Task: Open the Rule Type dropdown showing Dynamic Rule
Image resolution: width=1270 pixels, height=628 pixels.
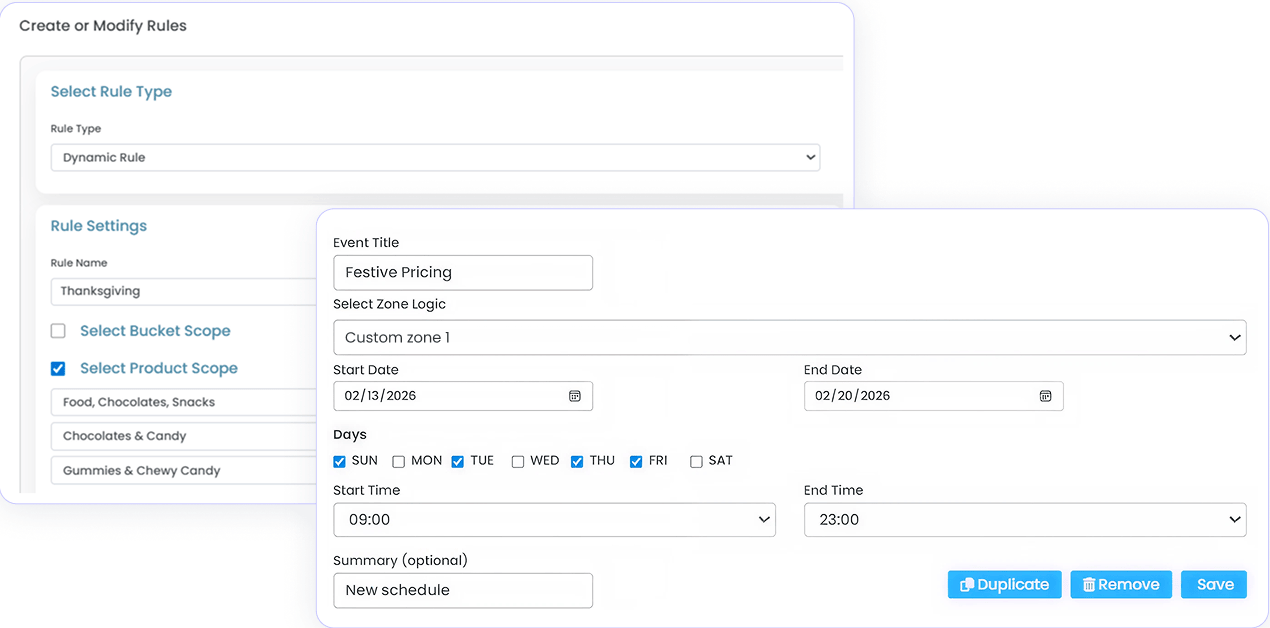Action: [x=435, y=157]
